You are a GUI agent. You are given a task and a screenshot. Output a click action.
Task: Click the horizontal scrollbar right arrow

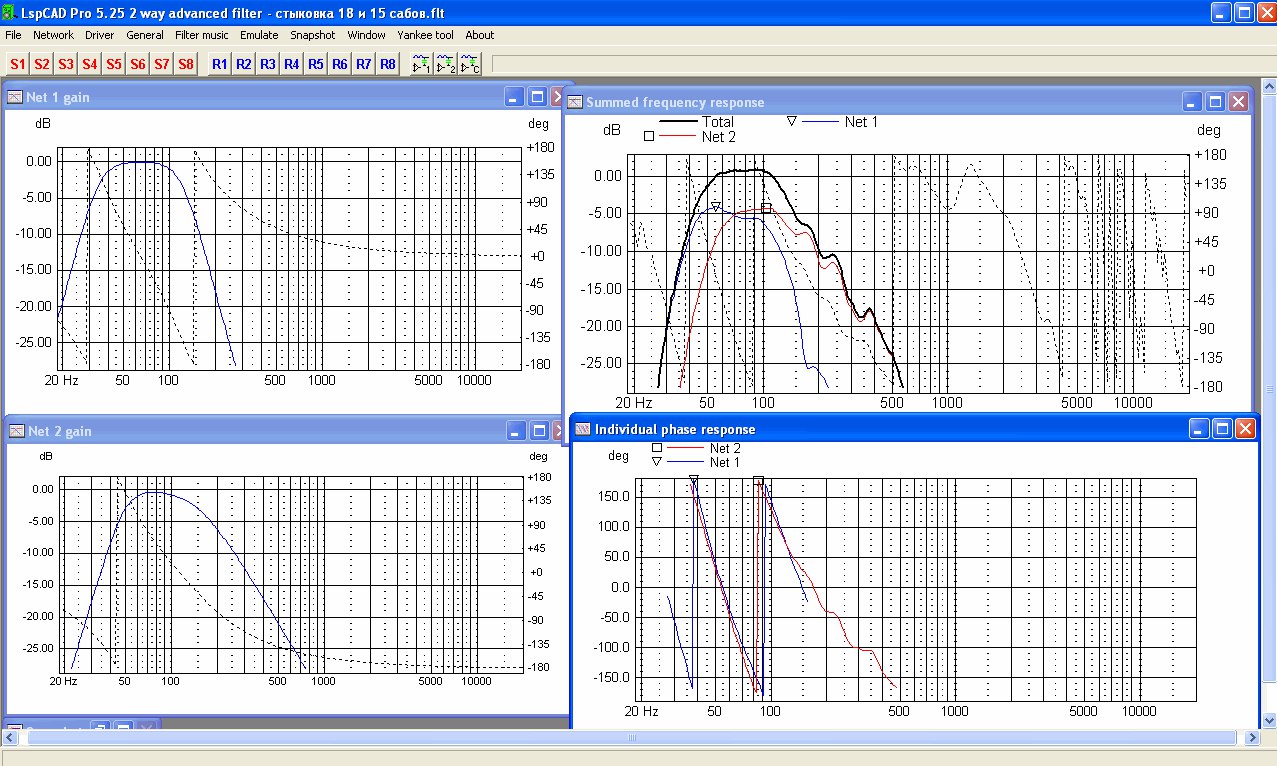pos(1253,738)
